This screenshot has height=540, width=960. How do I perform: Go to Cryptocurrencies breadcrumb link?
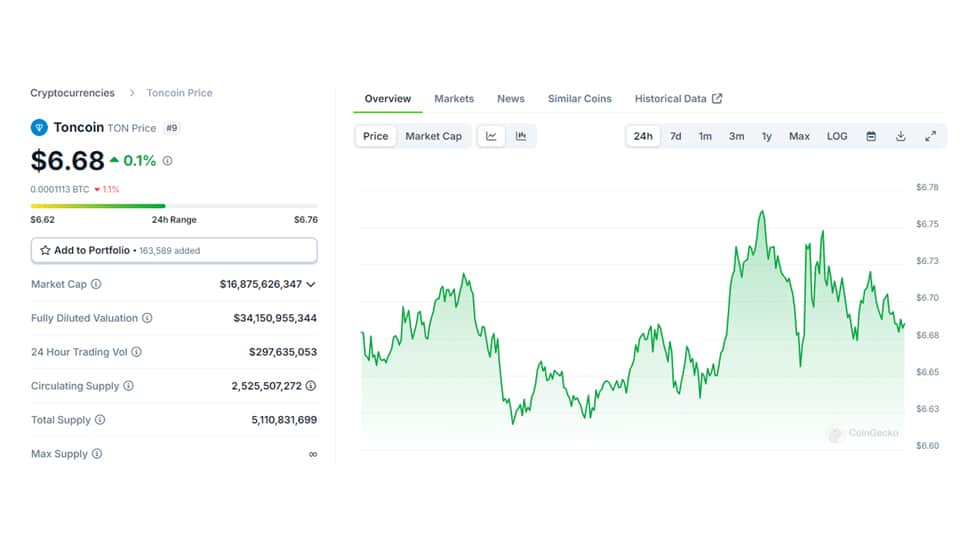coord(72,93)
